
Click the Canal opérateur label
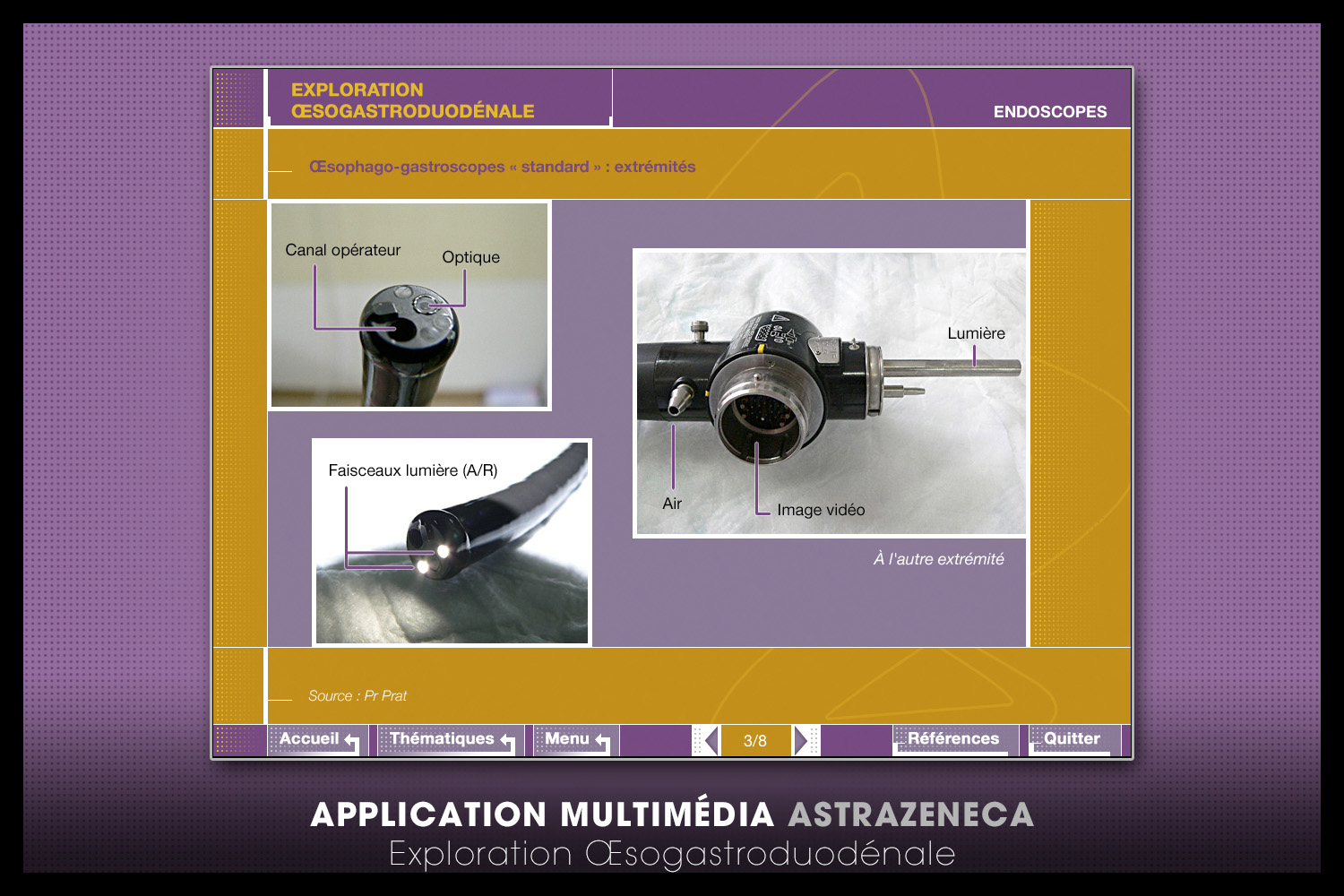(342, 251)
